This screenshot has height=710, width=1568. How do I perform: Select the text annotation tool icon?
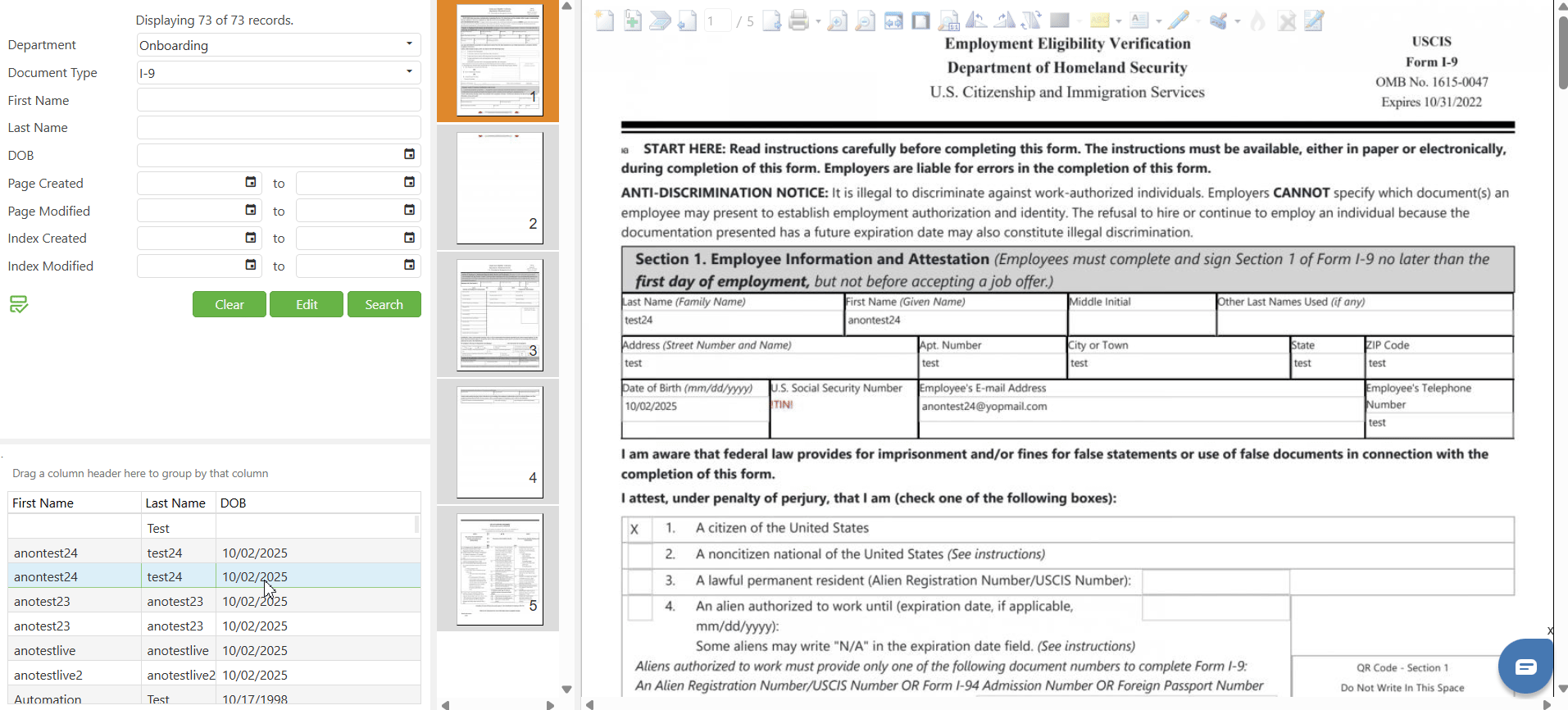(1139, 21)
